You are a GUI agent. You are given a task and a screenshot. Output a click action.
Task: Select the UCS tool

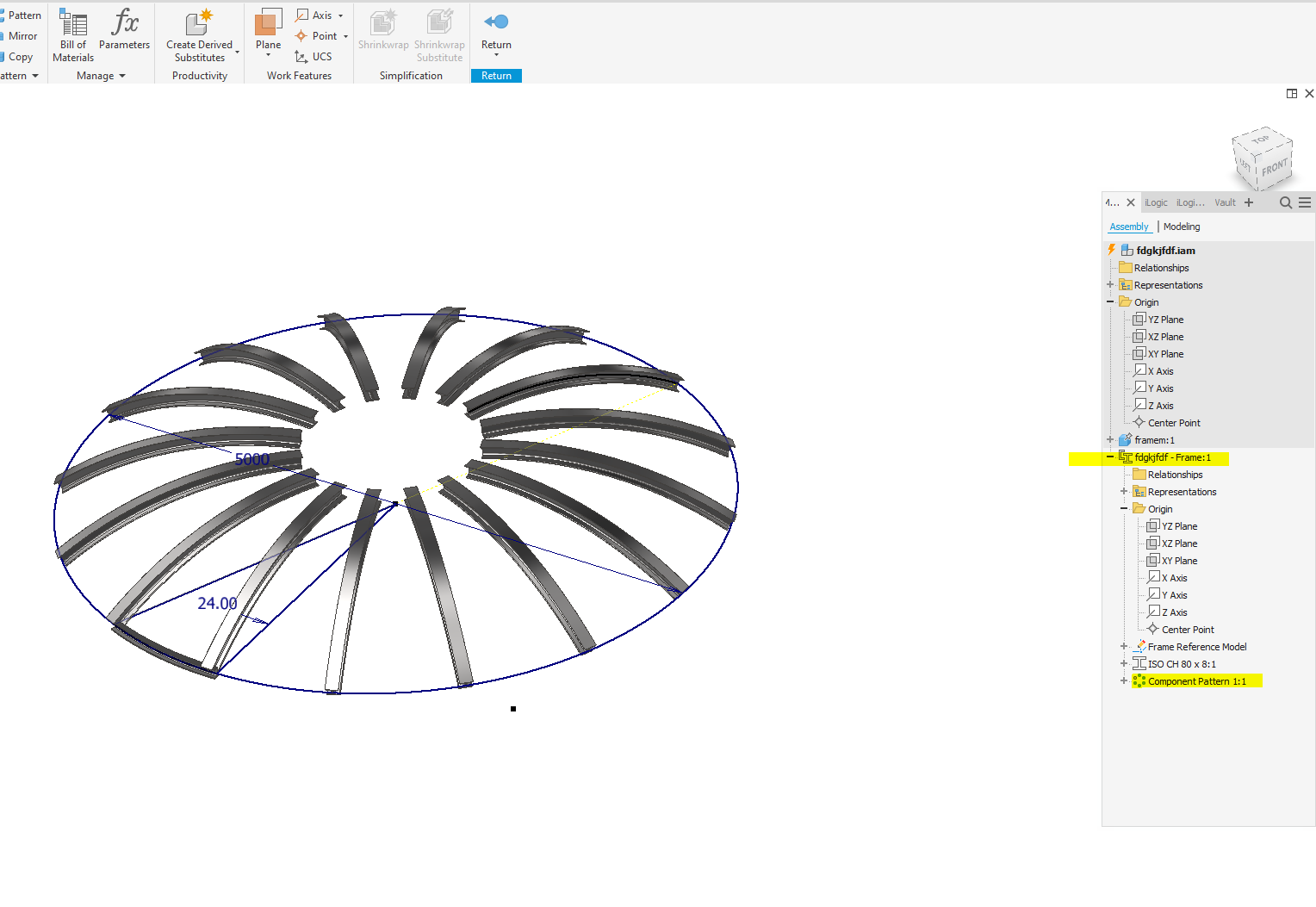(313, 57)
